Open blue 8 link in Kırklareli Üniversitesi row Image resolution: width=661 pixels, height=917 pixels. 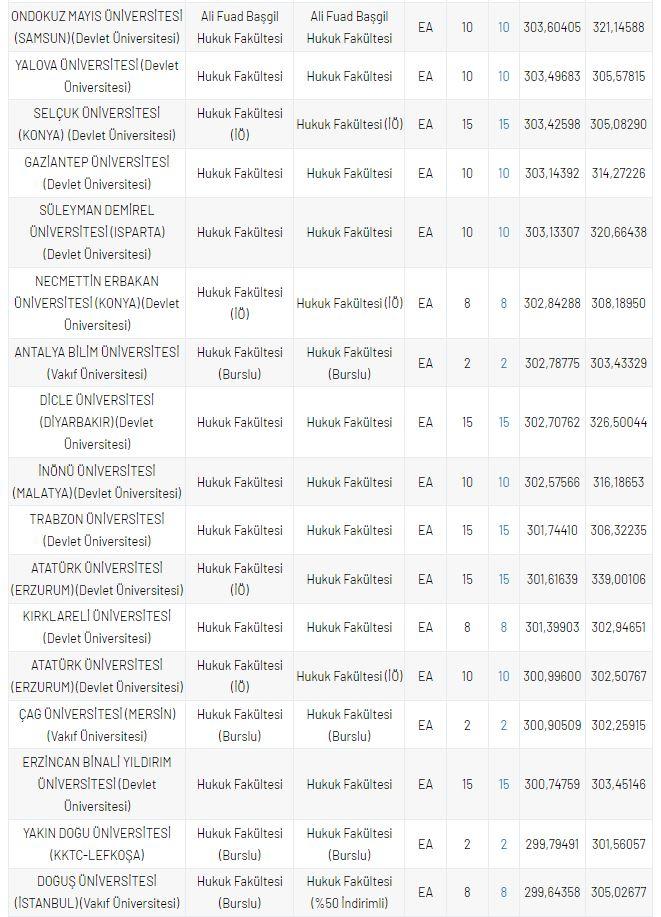pos(504,627)
